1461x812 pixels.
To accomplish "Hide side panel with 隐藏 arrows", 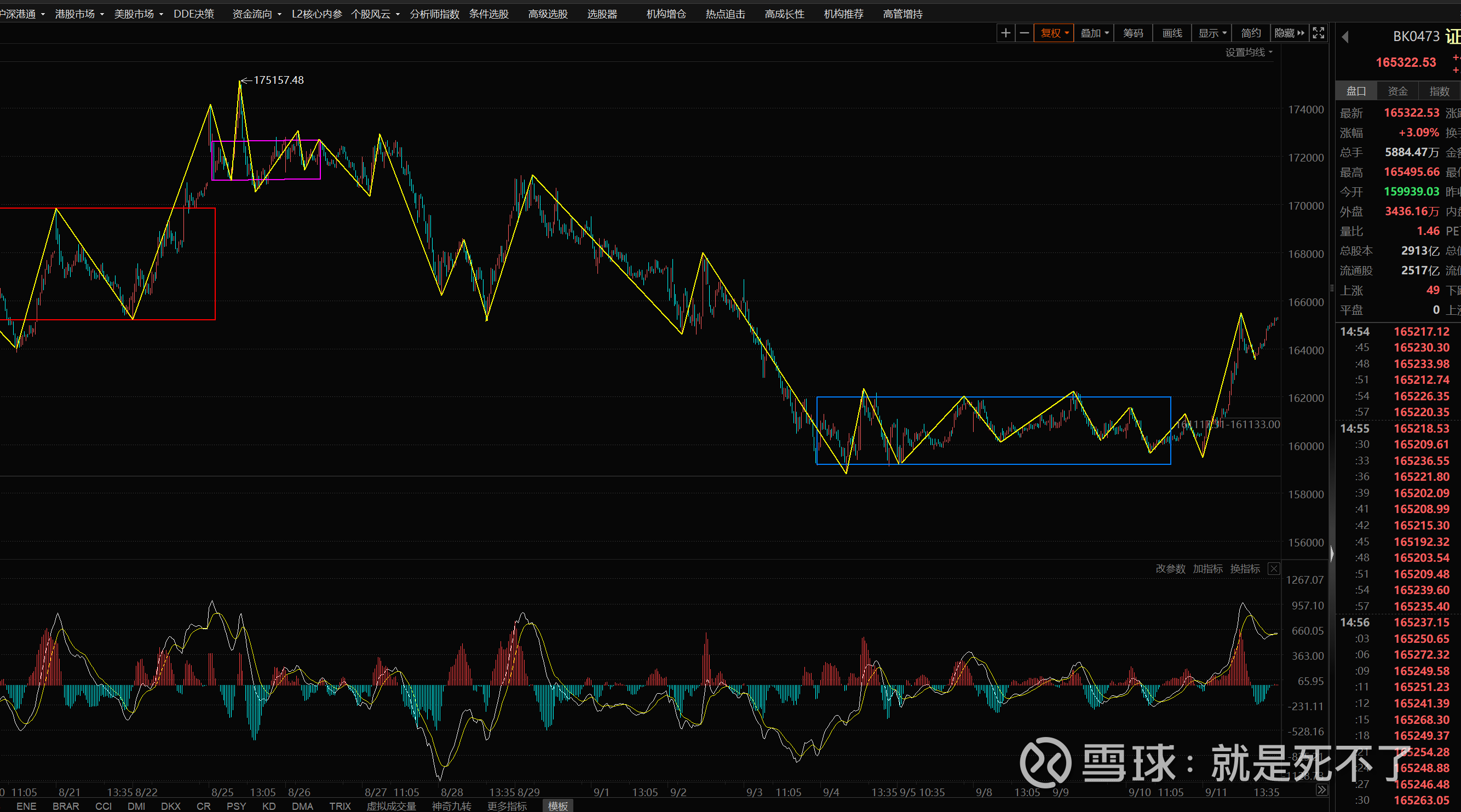I will click(1289, 33).
